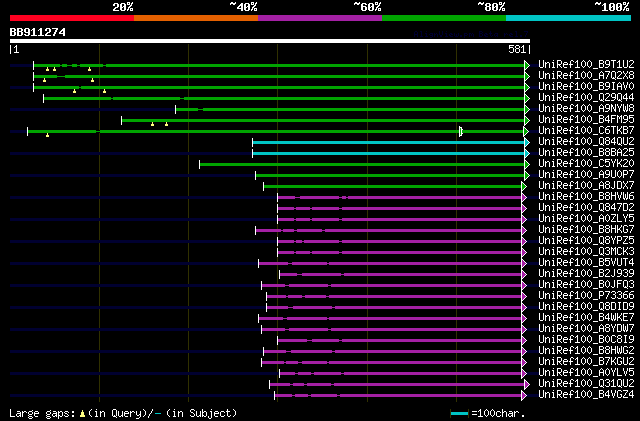Open the UniRef100_B8HWG2 hit label
The width and height of the screenshot is (640, 421).
pos(586,351)
